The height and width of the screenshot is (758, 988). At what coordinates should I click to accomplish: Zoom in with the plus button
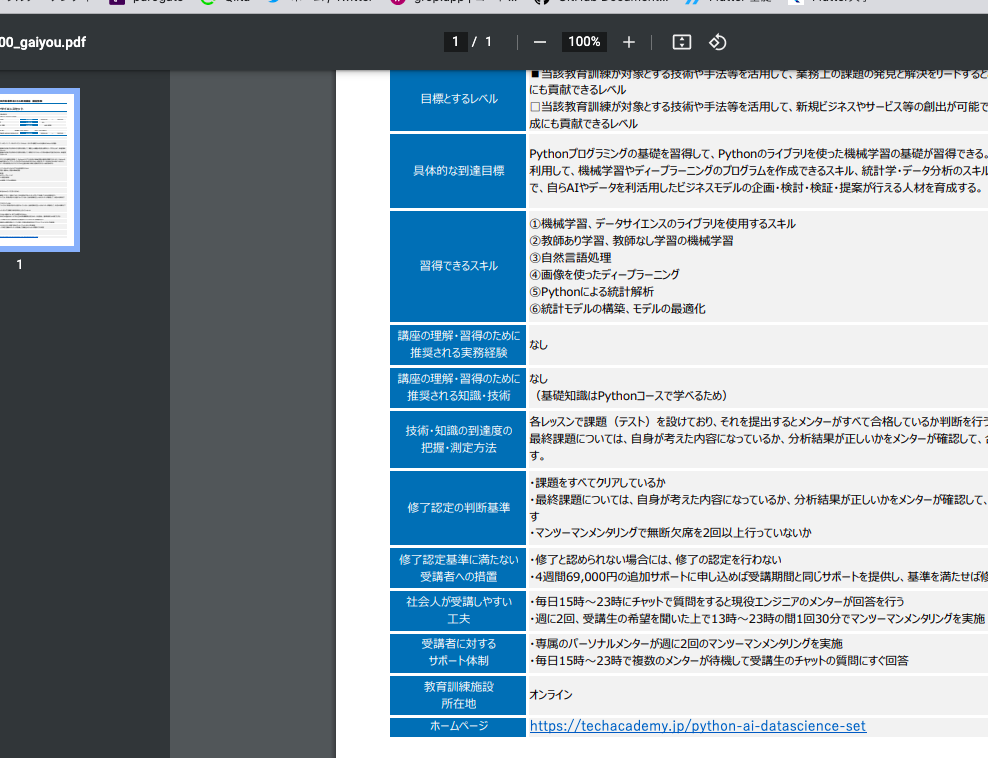click(628, 42)
